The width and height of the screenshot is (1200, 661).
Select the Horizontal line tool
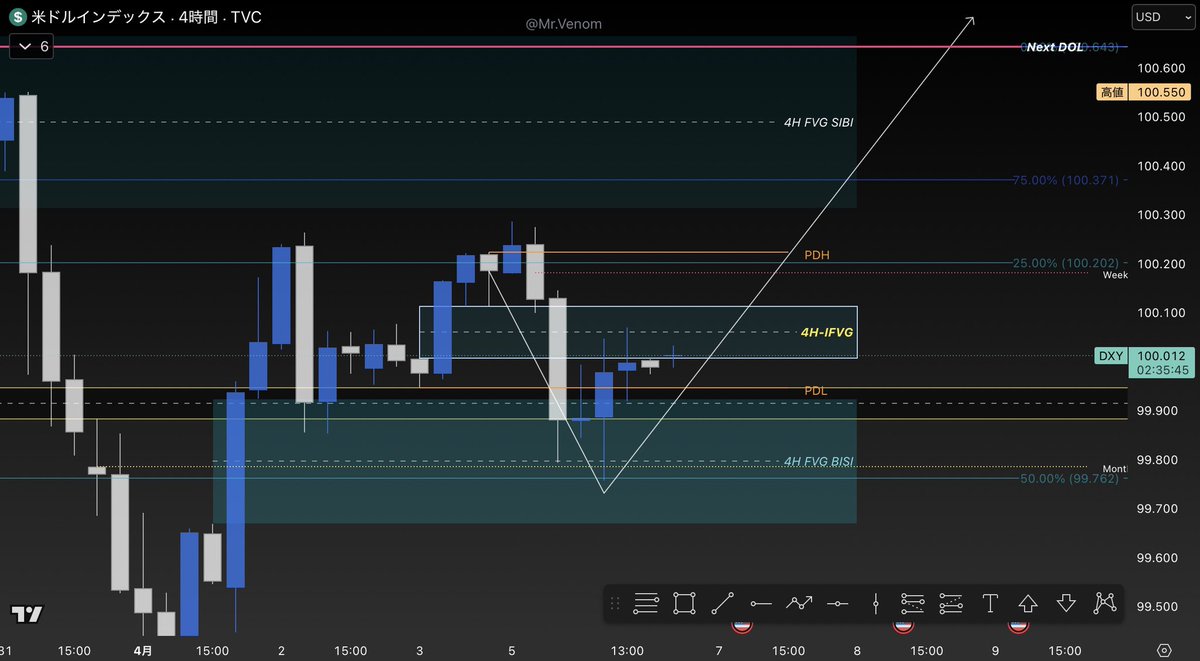(x=837, y=603)
